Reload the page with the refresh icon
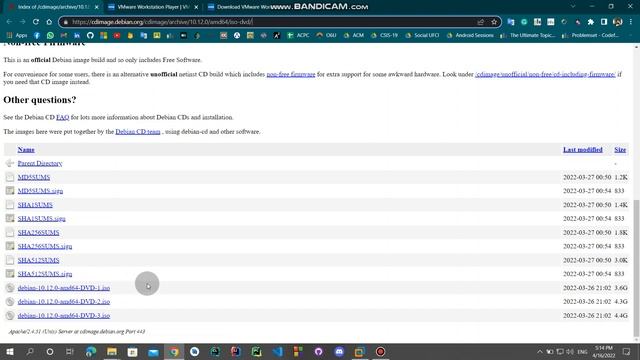Viewport: 640px width, 360px height. coord(36,22)
